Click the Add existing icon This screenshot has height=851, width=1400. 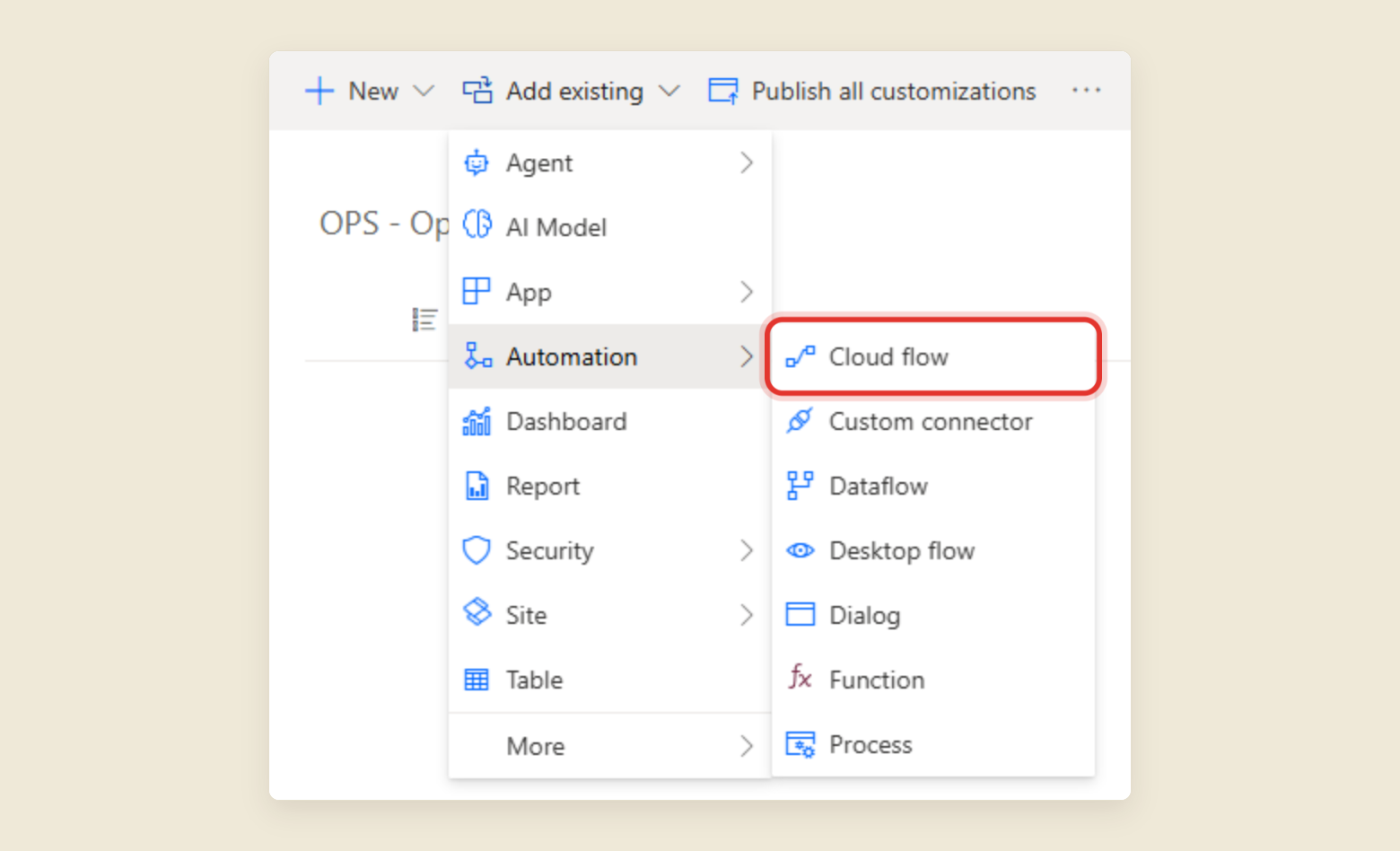click(x=477, y=91)
